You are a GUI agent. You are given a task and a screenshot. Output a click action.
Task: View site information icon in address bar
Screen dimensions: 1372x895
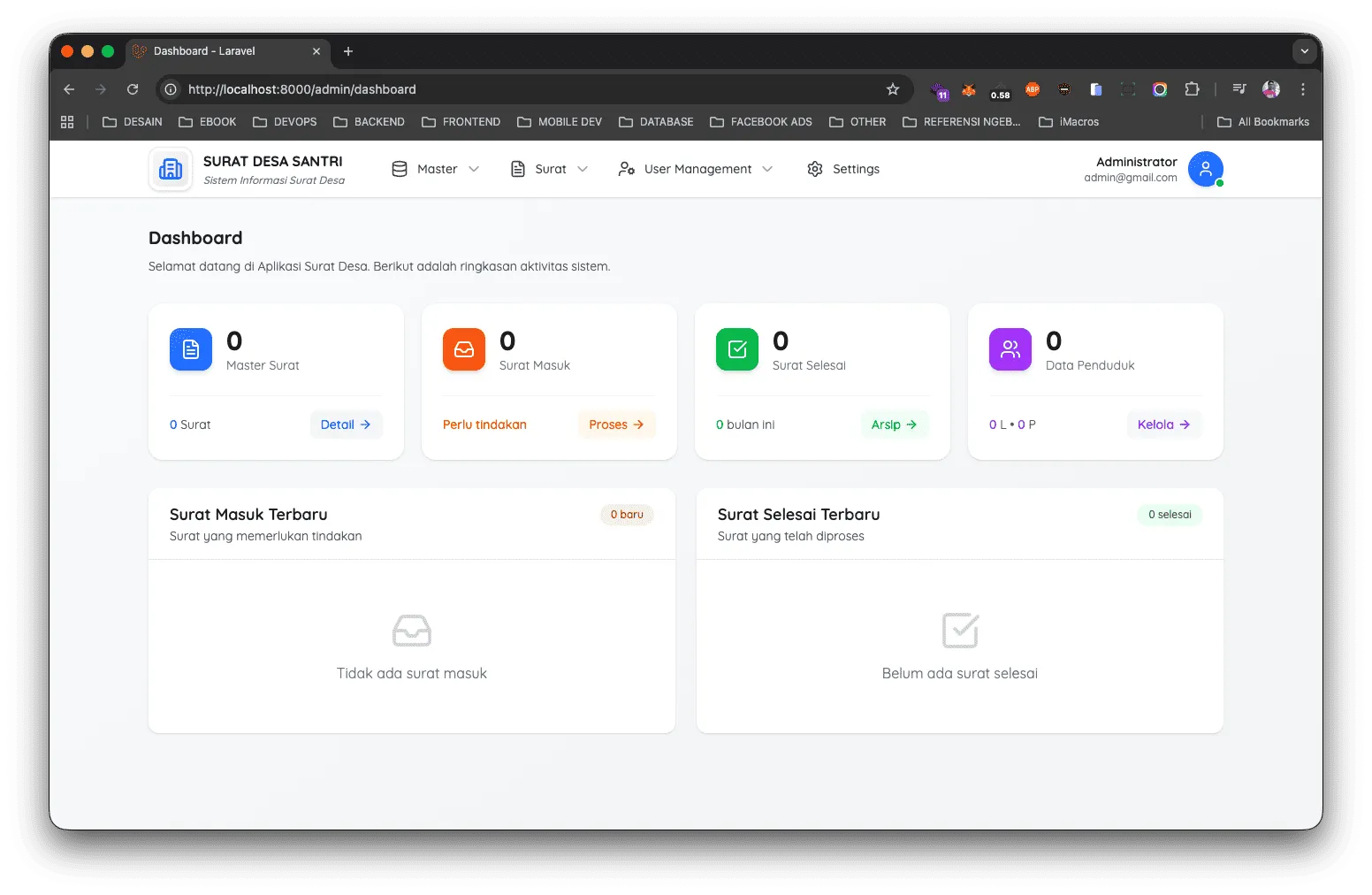pyautogui.click(x=171, y=89)
